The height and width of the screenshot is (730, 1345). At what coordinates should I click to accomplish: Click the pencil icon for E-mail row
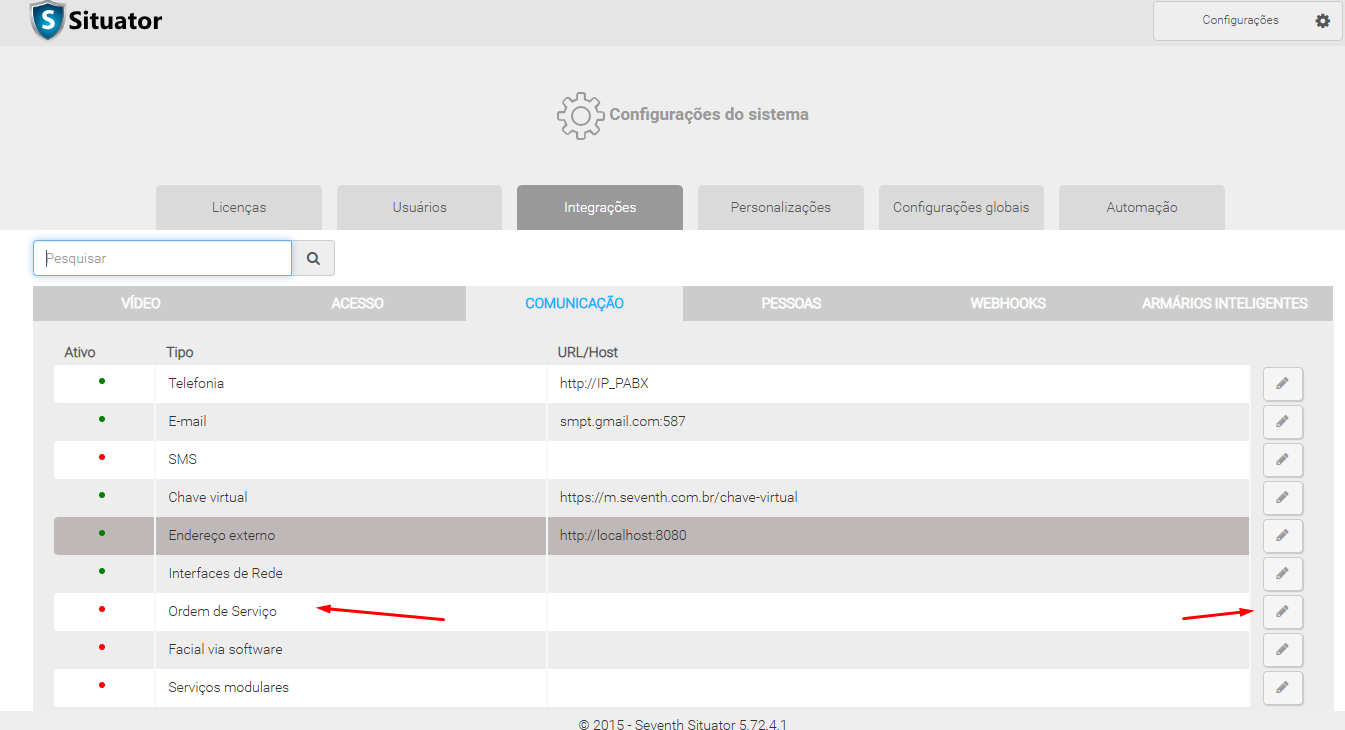[x=1282, y=422]
